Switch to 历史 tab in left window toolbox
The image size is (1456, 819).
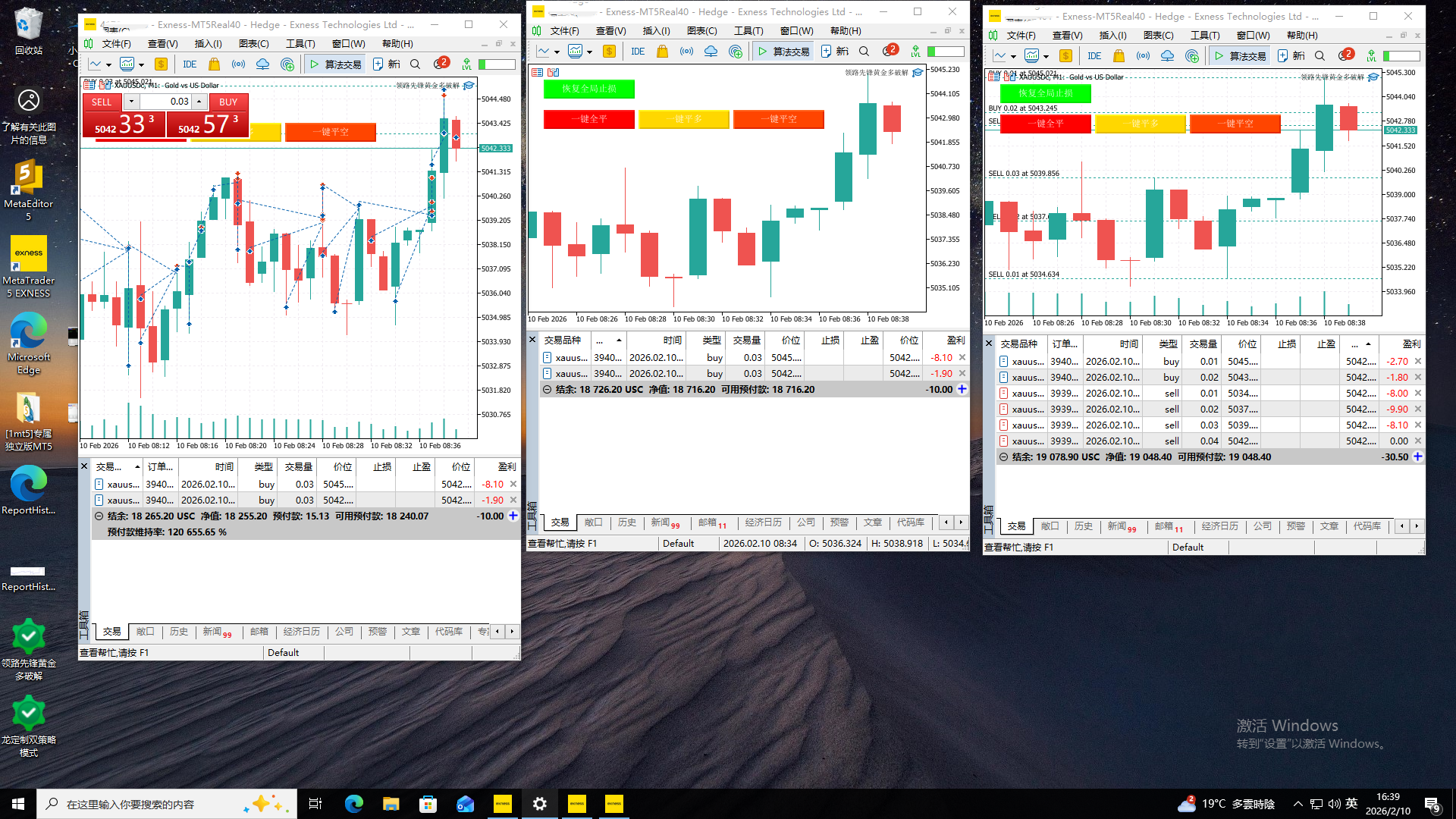click(179, 632)
